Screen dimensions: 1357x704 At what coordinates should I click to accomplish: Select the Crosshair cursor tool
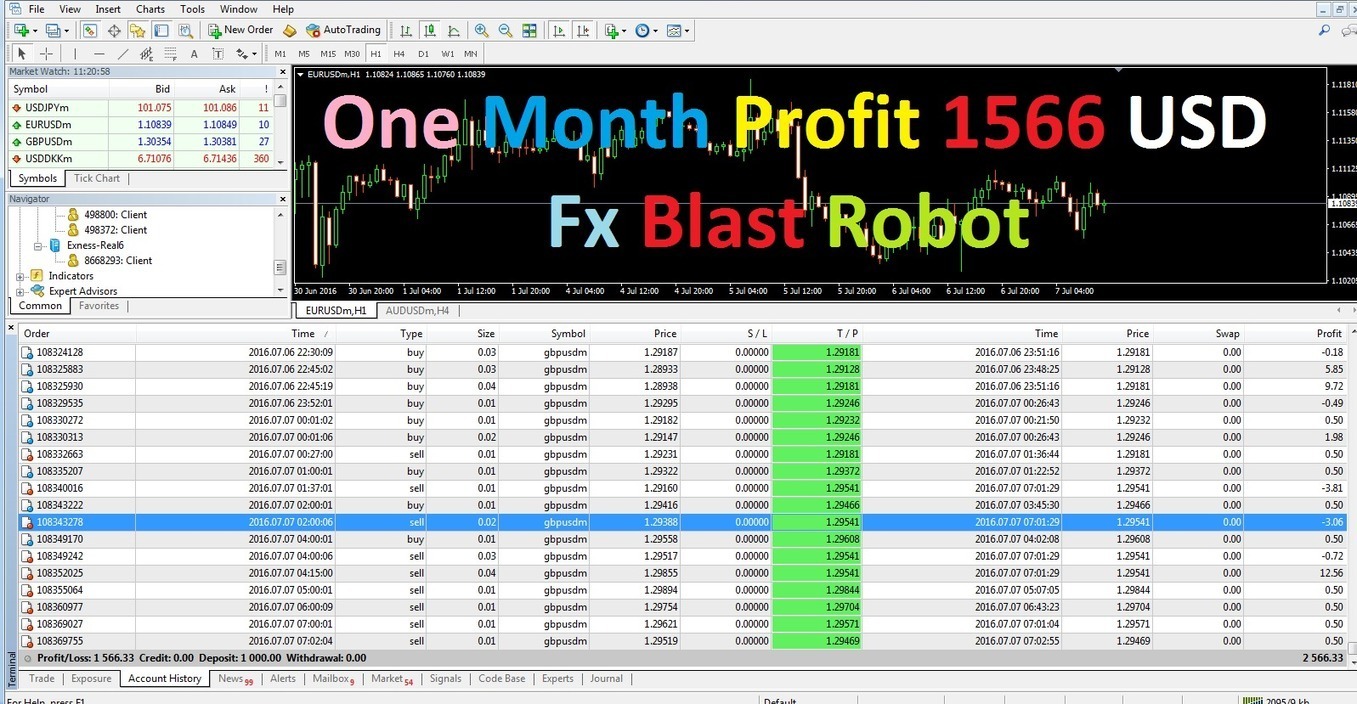46,54
